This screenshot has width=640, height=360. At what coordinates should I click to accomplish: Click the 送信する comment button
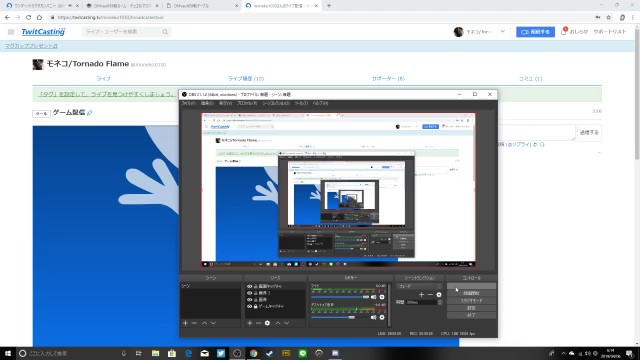point(589,133)
